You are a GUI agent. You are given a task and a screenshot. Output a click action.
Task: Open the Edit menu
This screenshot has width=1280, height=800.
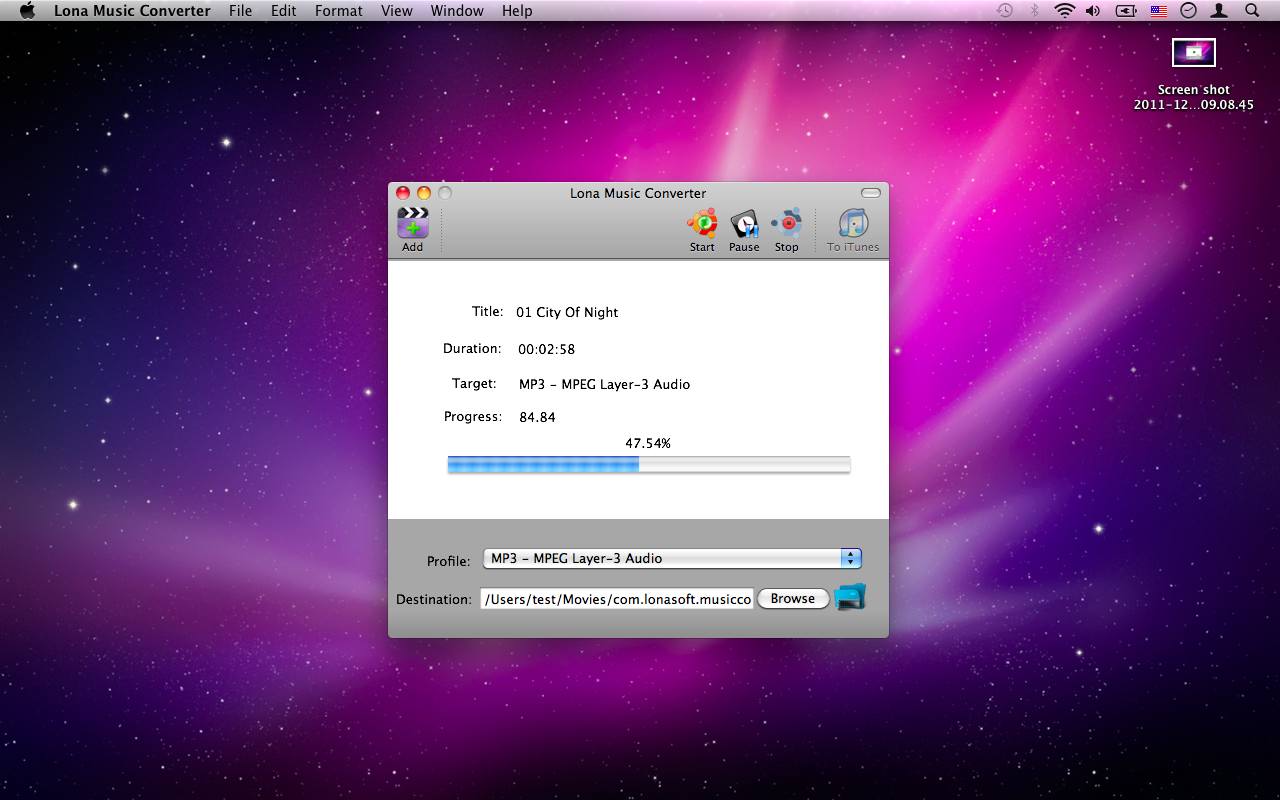pos(283,11)
